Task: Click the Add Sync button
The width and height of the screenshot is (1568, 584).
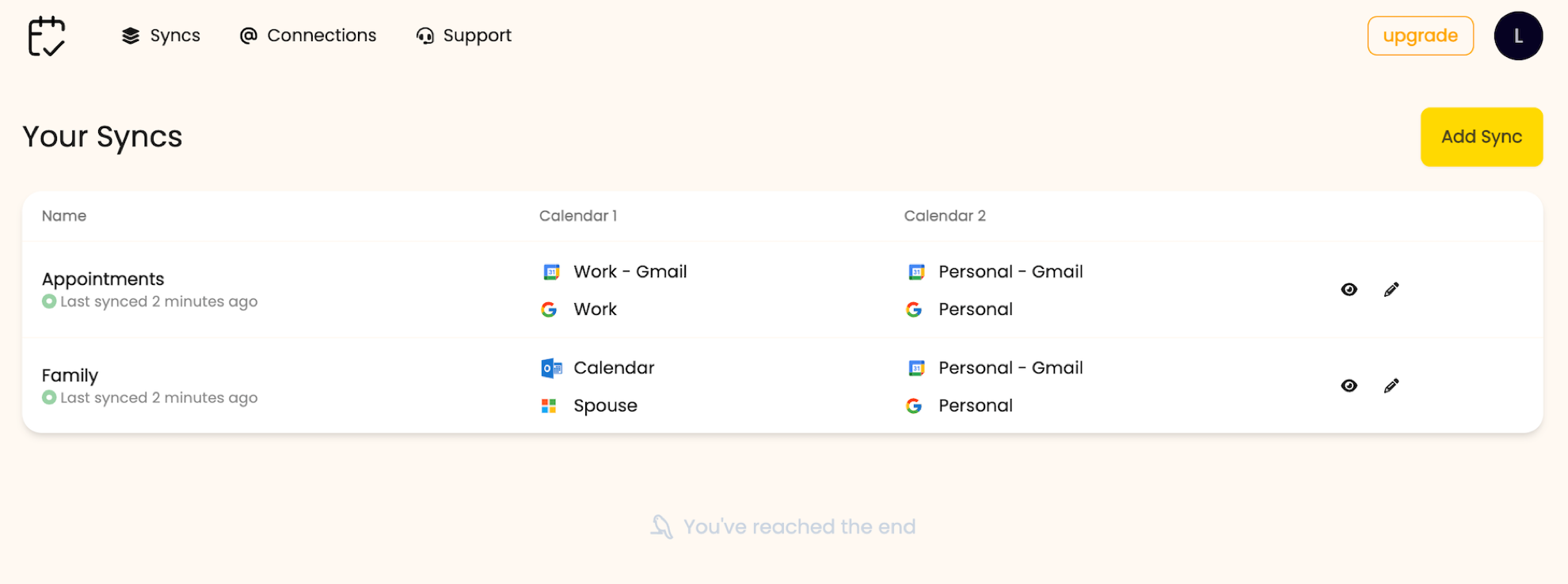Action: [x=1481, y=137]
